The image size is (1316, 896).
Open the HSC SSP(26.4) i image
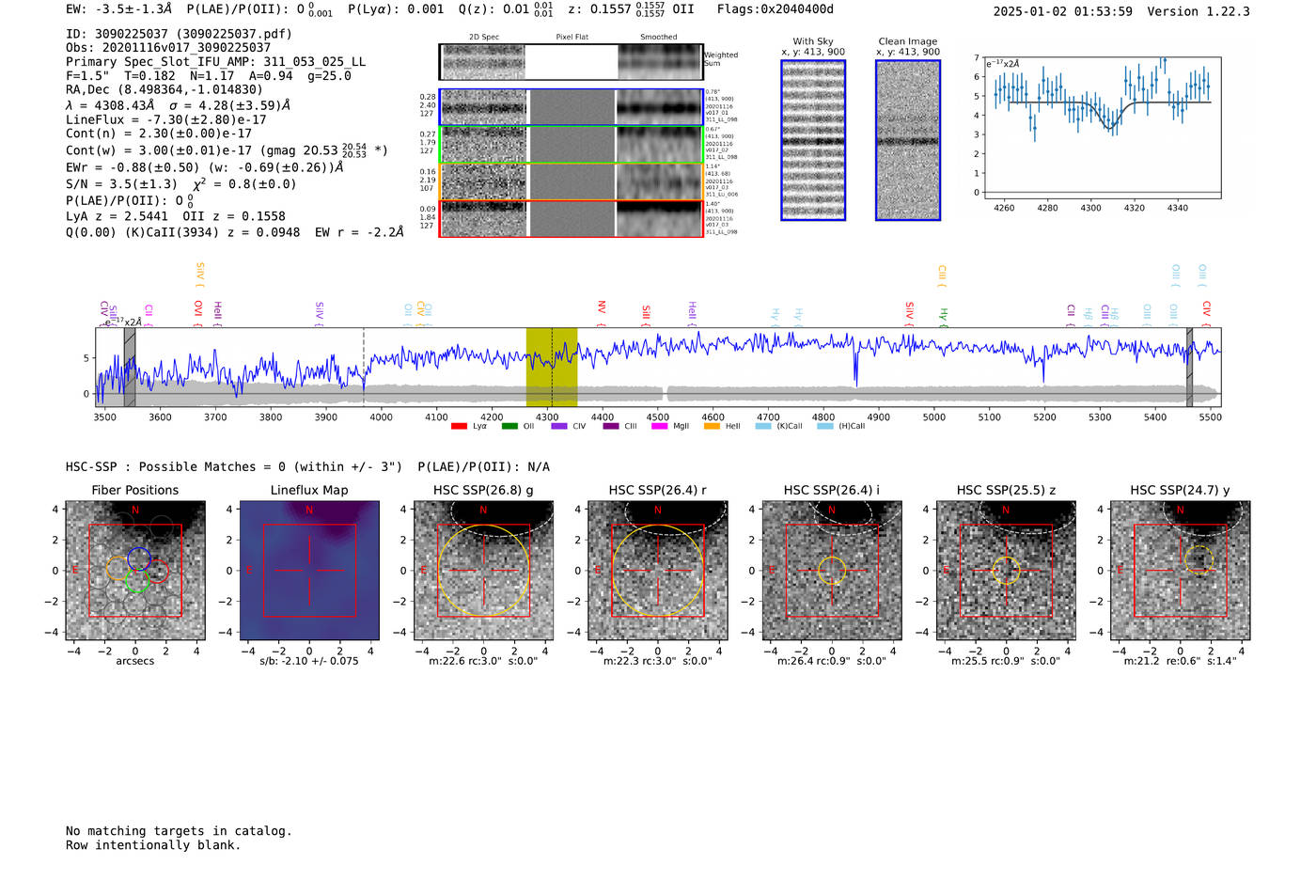[832, 571]
